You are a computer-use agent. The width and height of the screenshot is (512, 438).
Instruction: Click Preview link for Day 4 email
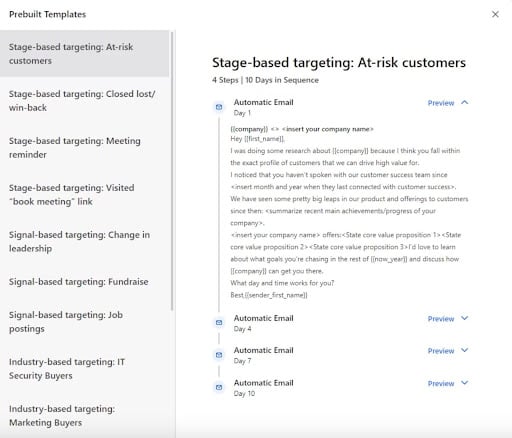(x=441, y=319)
